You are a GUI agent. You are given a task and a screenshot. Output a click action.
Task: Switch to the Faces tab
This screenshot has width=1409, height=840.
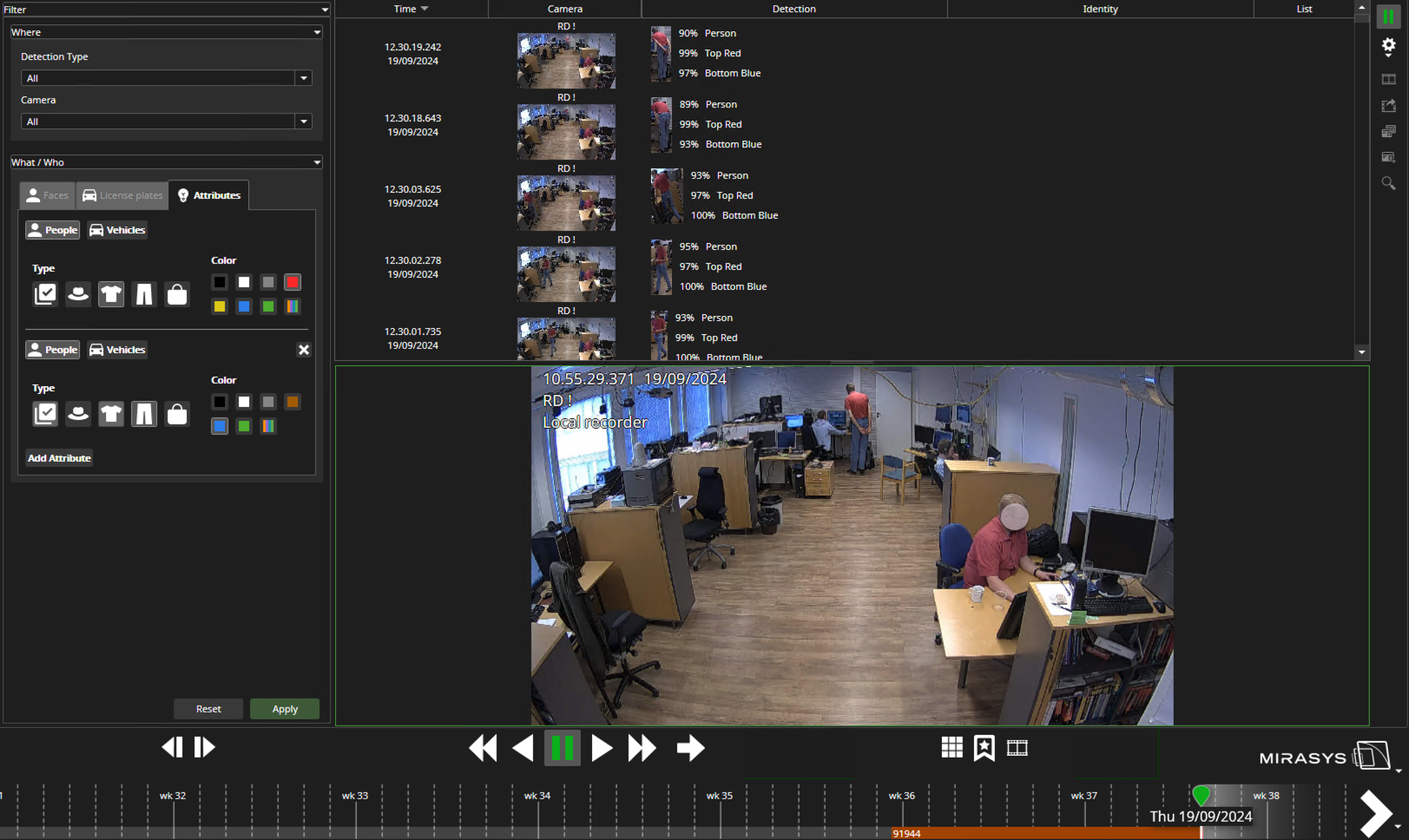(x=48, y=195)
